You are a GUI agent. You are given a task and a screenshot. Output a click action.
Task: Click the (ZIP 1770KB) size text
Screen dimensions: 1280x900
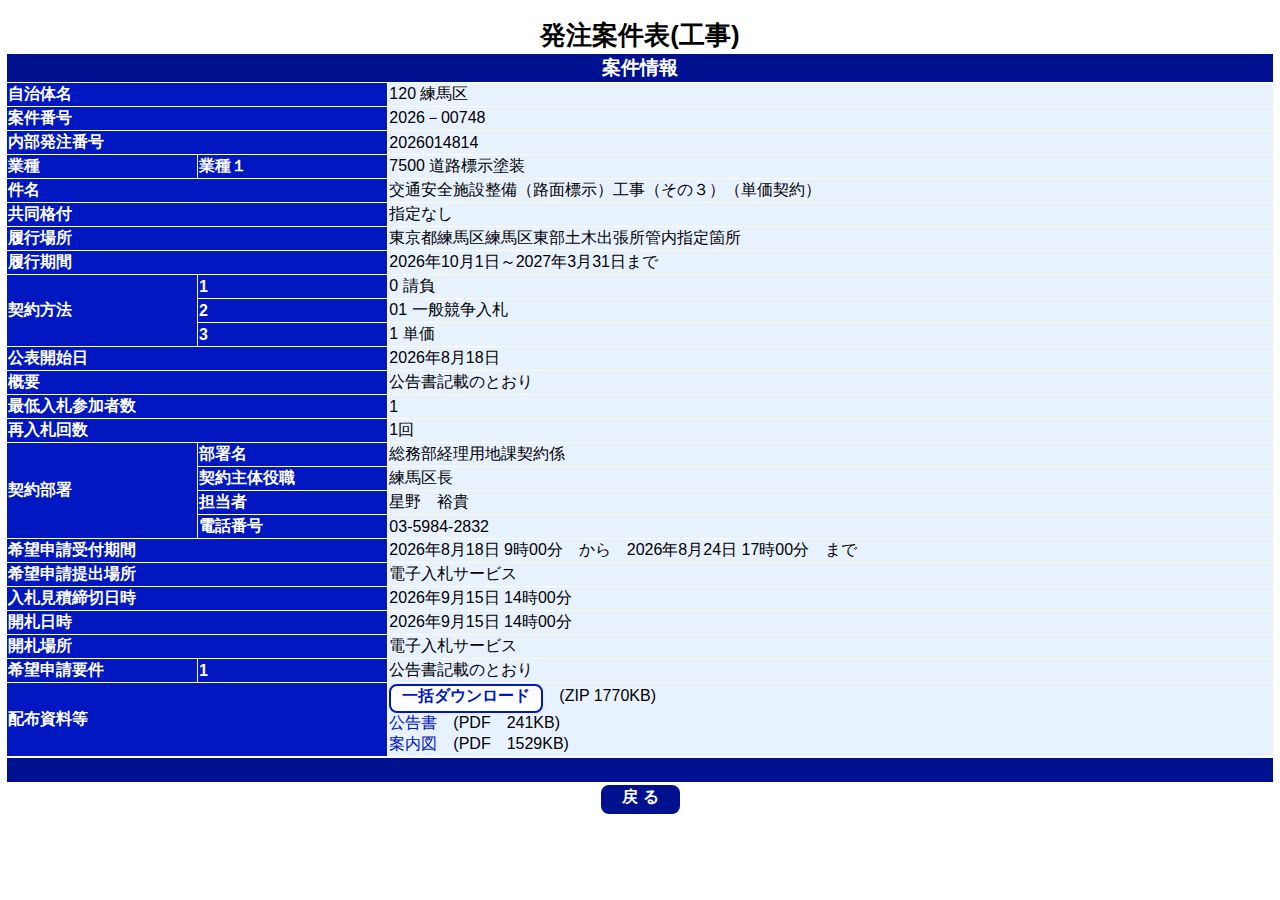click(608, 696)
